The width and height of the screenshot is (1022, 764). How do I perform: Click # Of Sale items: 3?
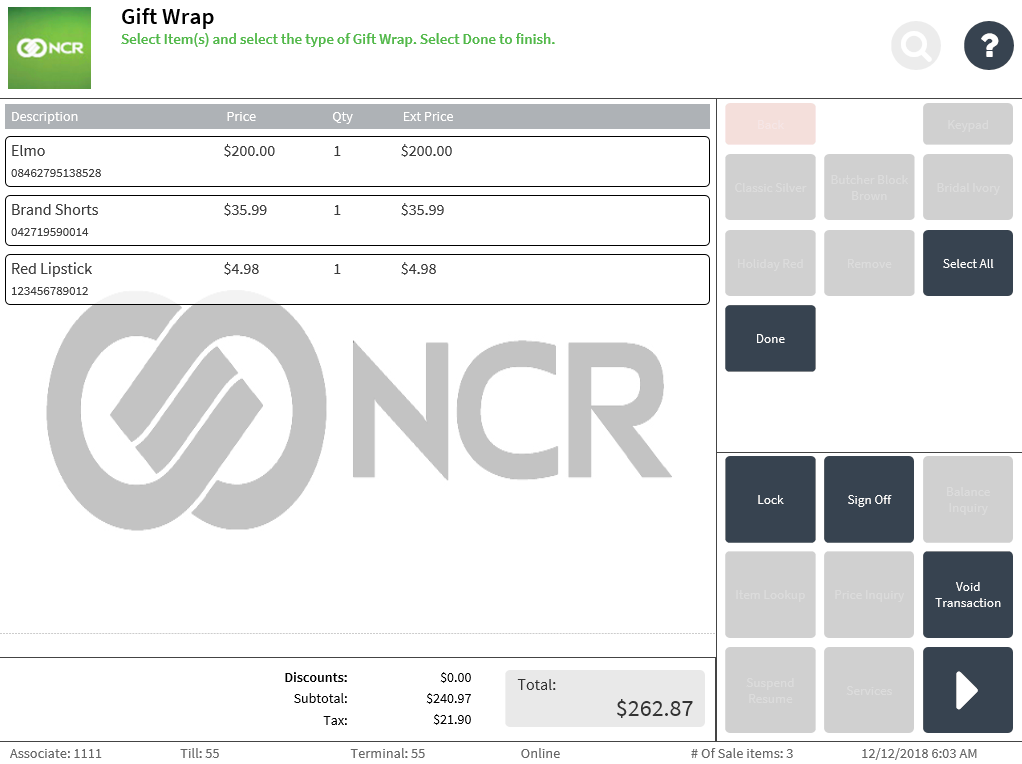tap(742, 754)
